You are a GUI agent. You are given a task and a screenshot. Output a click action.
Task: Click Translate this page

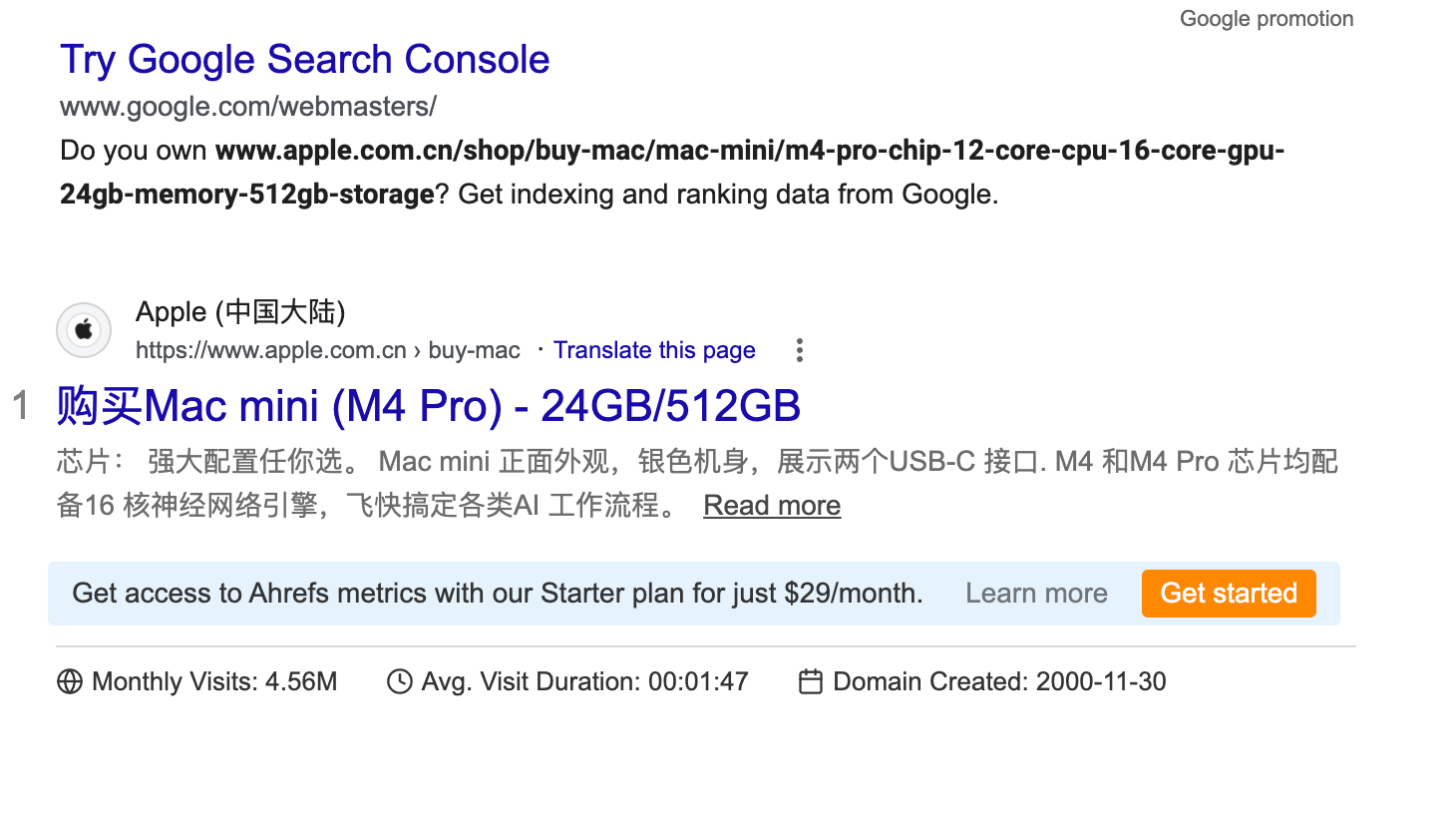click(654, 350)
